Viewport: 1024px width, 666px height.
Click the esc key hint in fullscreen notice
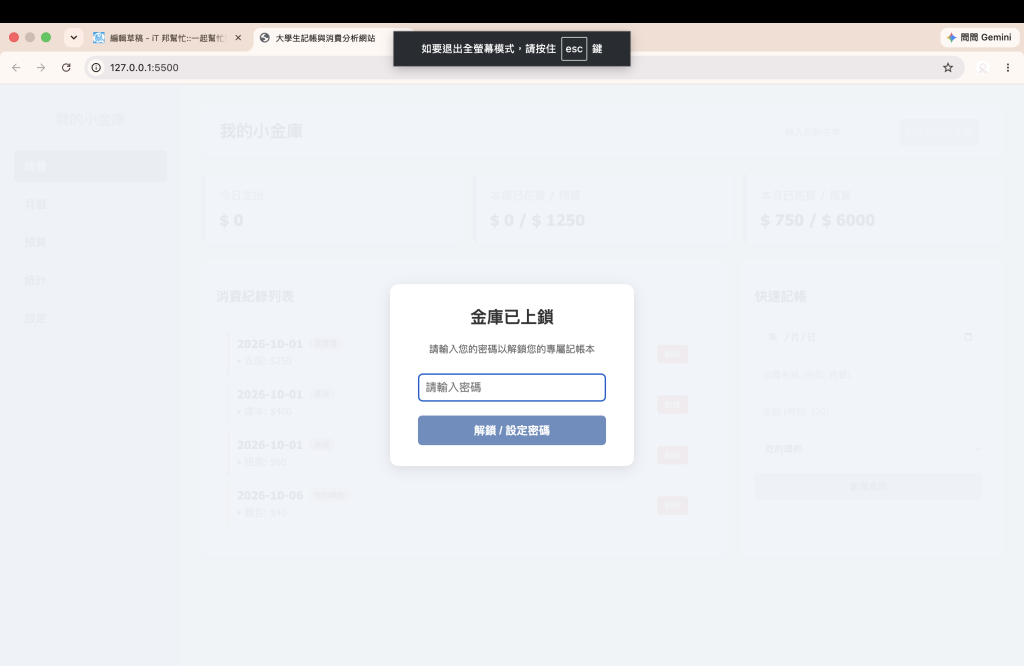pyautogui.click(x=573, y=49)
